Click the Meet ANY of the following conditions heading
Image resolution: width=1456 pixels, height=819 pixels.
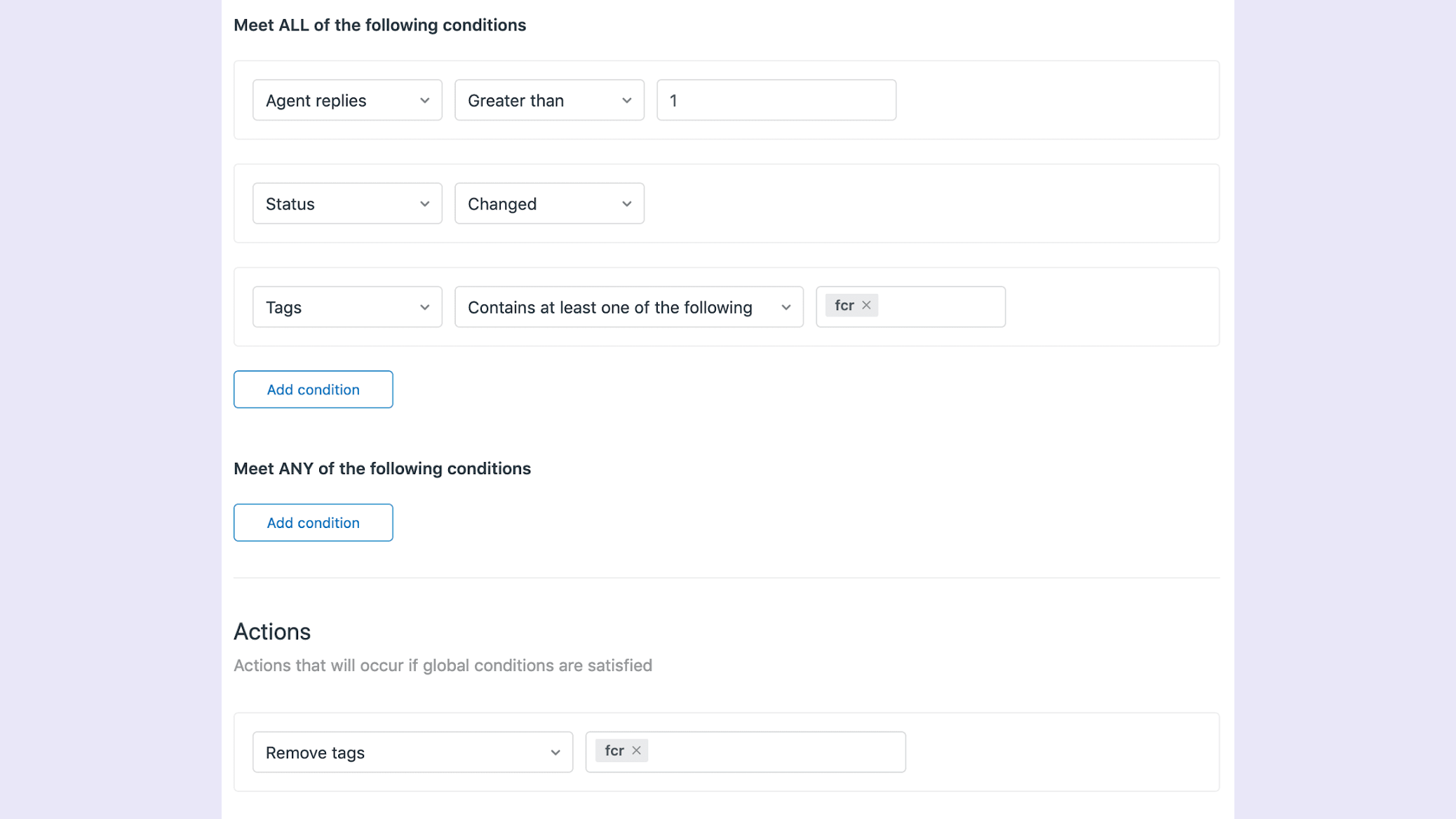[382, 468]
